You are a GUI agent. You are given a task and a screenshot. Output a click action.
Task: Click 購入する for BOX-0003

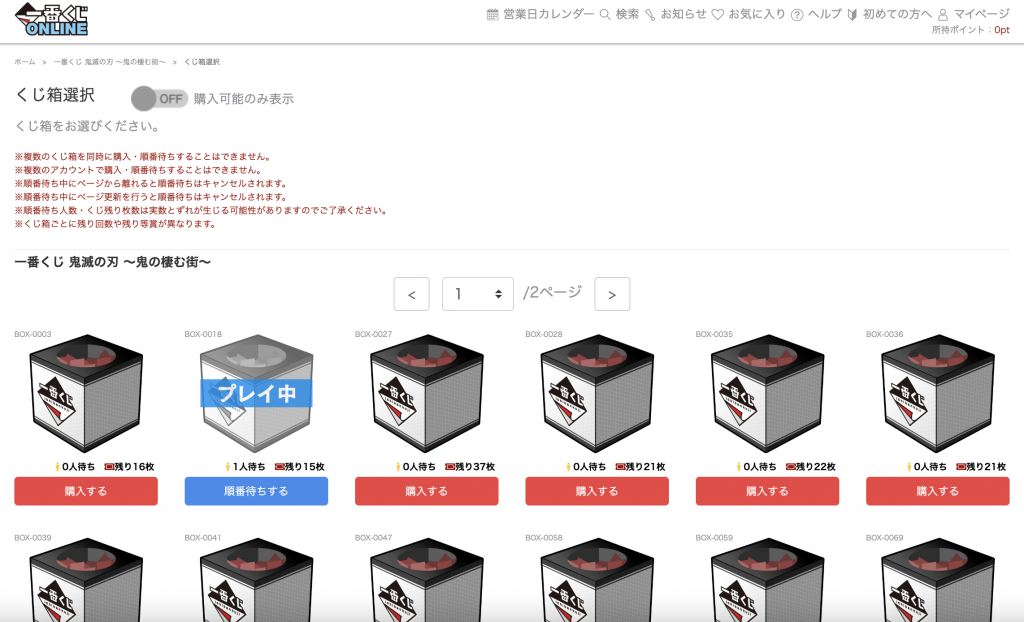pos(86,491)
